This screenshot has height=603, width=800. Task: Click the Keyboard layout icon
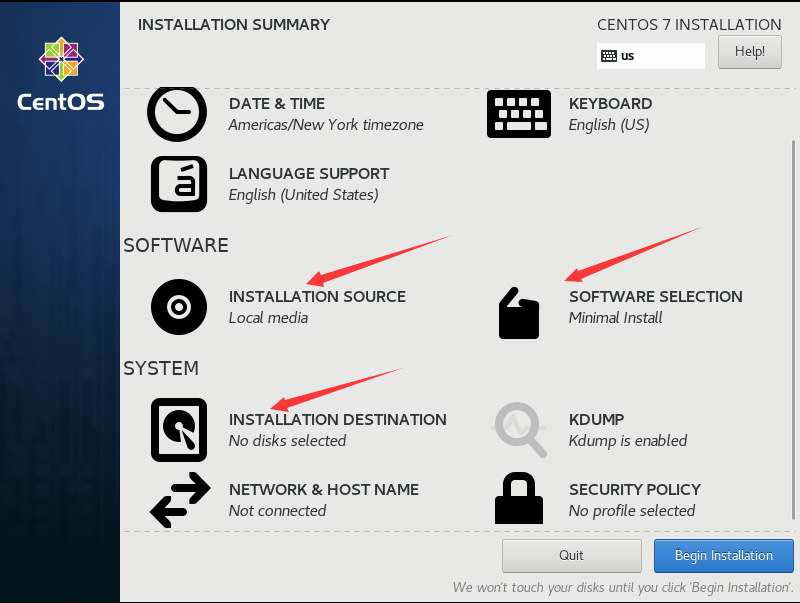point(519,114)
